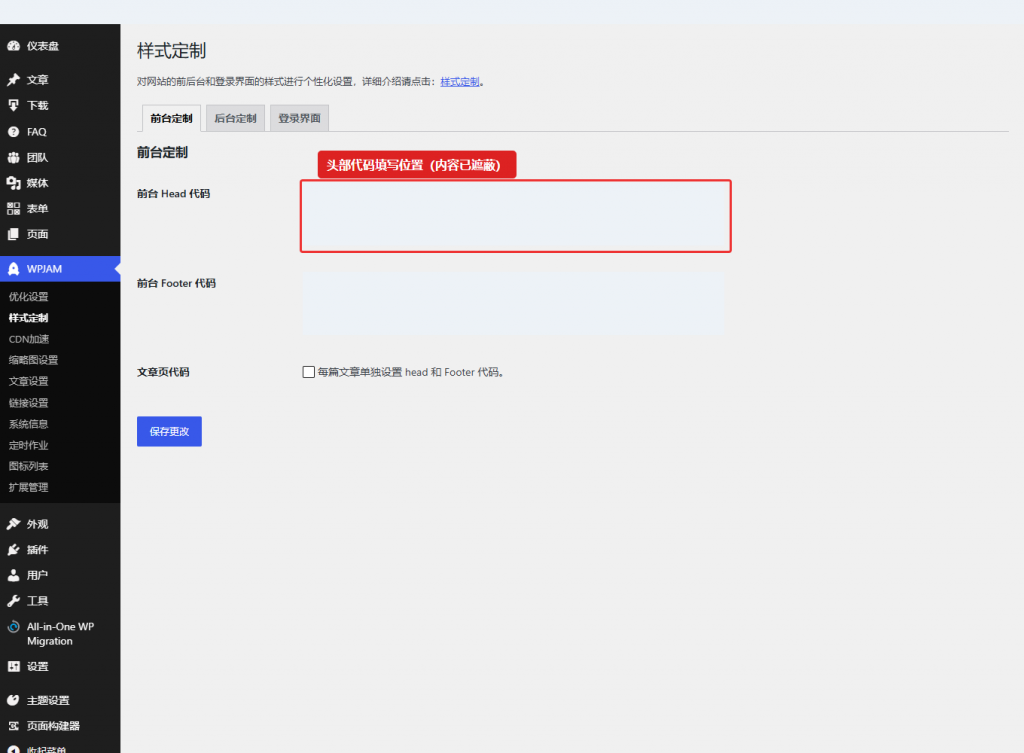The image size is (1024, 753).
Task: Open 扩展管理 submenu item
Action: click(x=29, y=487)
